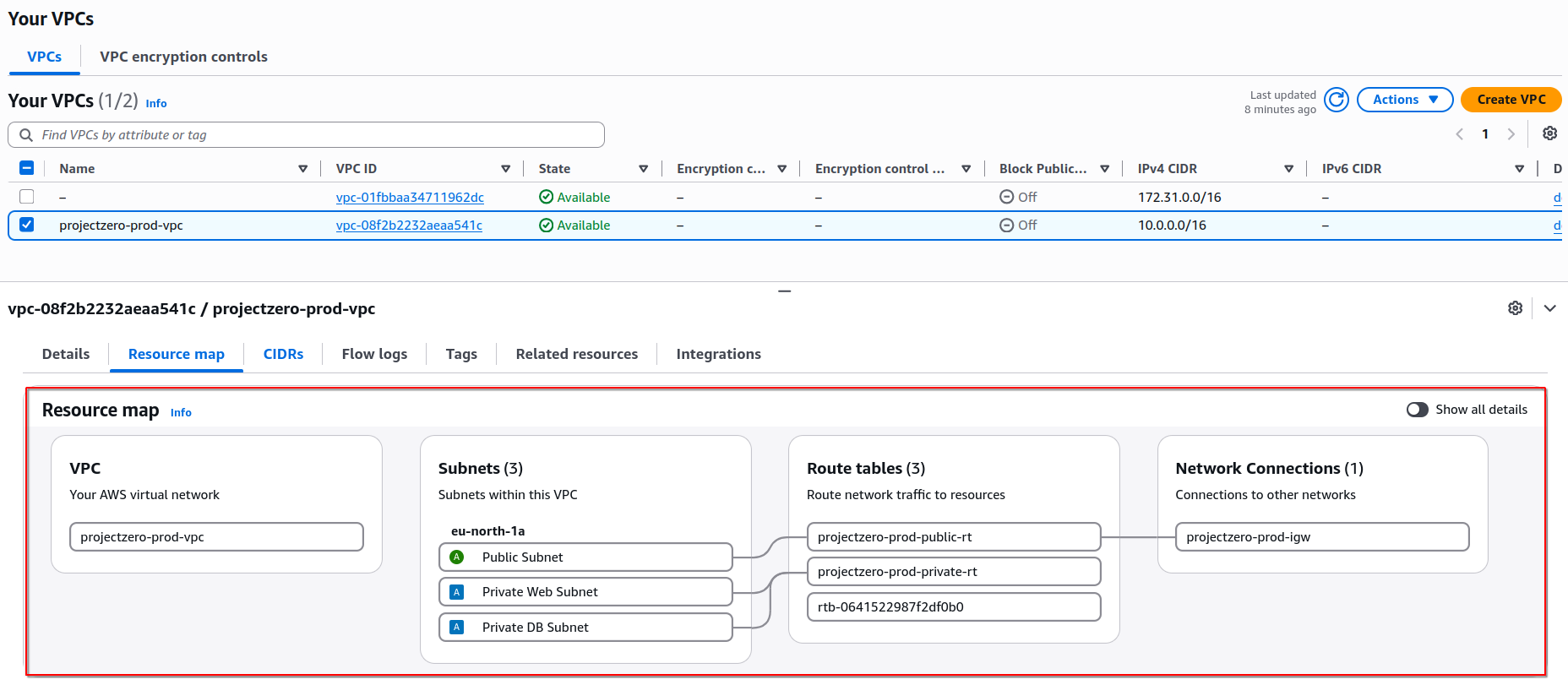Sort by Encryption control column arrow
Screen dimensions: 1568x685
click(966, 169)
